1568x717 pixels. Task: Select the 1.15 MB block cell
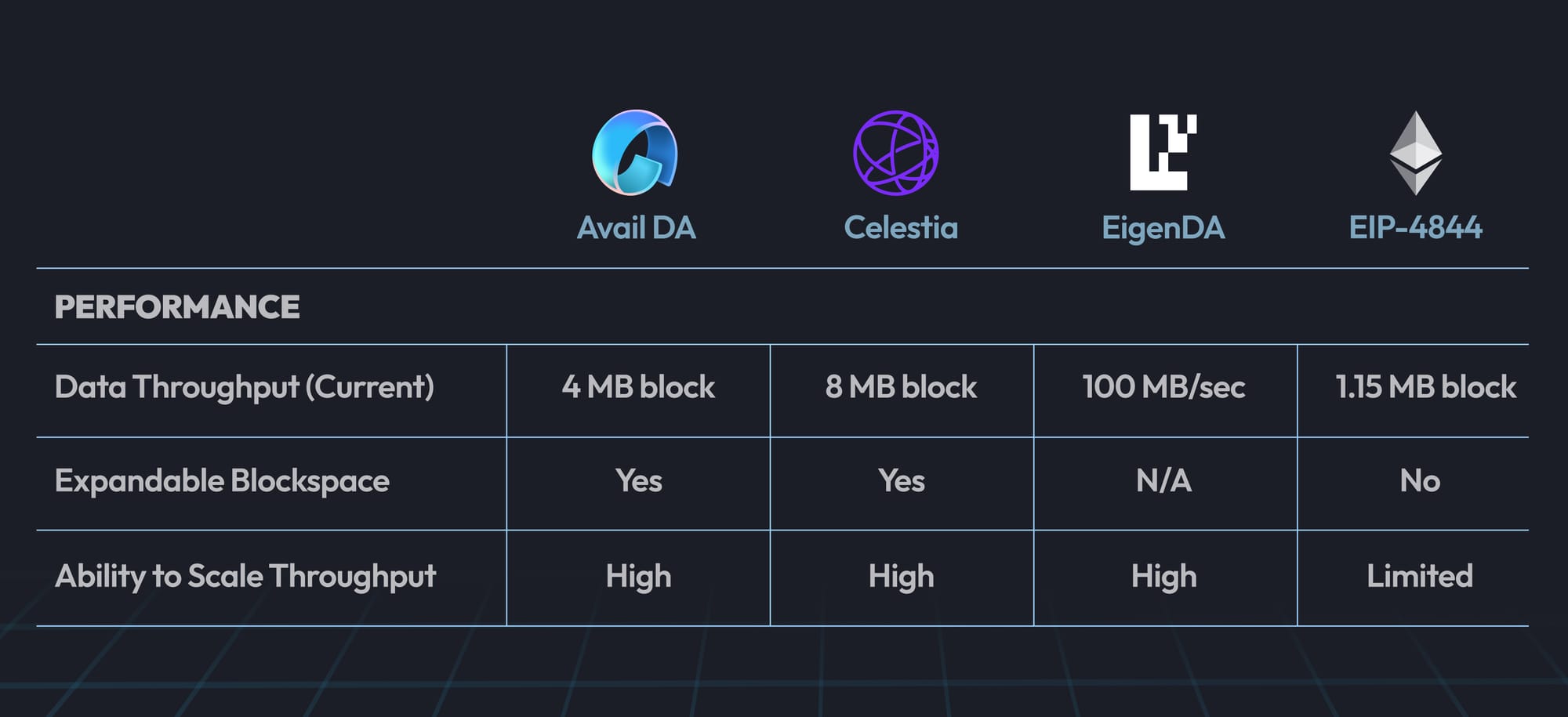click(x=1425, y=387)
